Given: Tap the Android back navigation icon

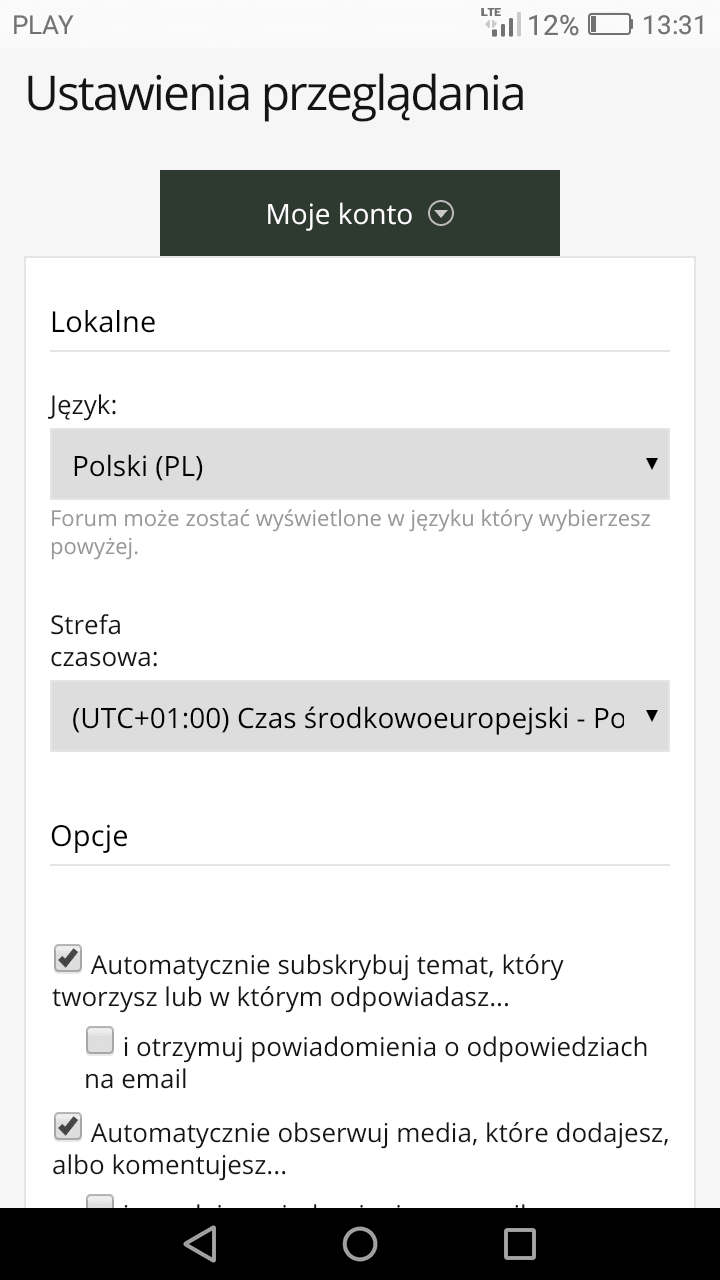Looking at the screenshot, I should pos(200,1243).
